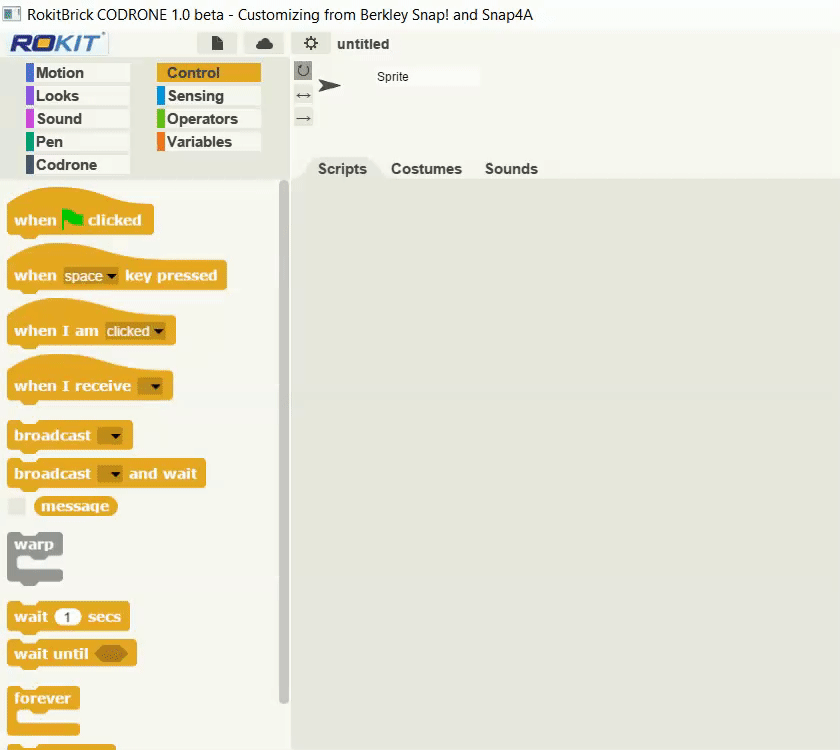Open the 'broadcast' message dropdown

click(110, 436)
